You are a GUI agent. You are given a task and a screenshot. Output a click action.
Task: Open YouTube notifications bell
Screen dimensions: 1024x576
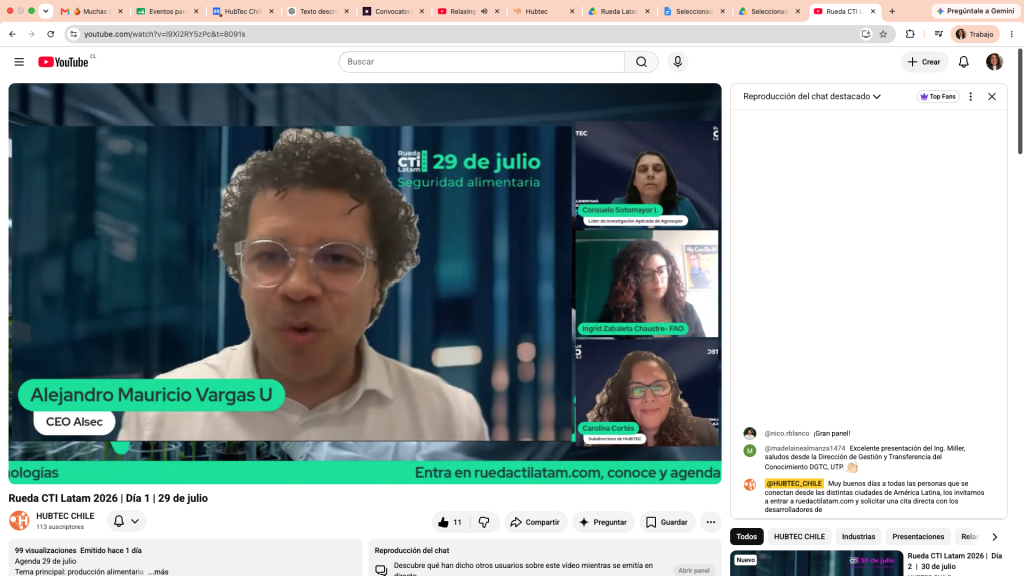pos(963,62)
